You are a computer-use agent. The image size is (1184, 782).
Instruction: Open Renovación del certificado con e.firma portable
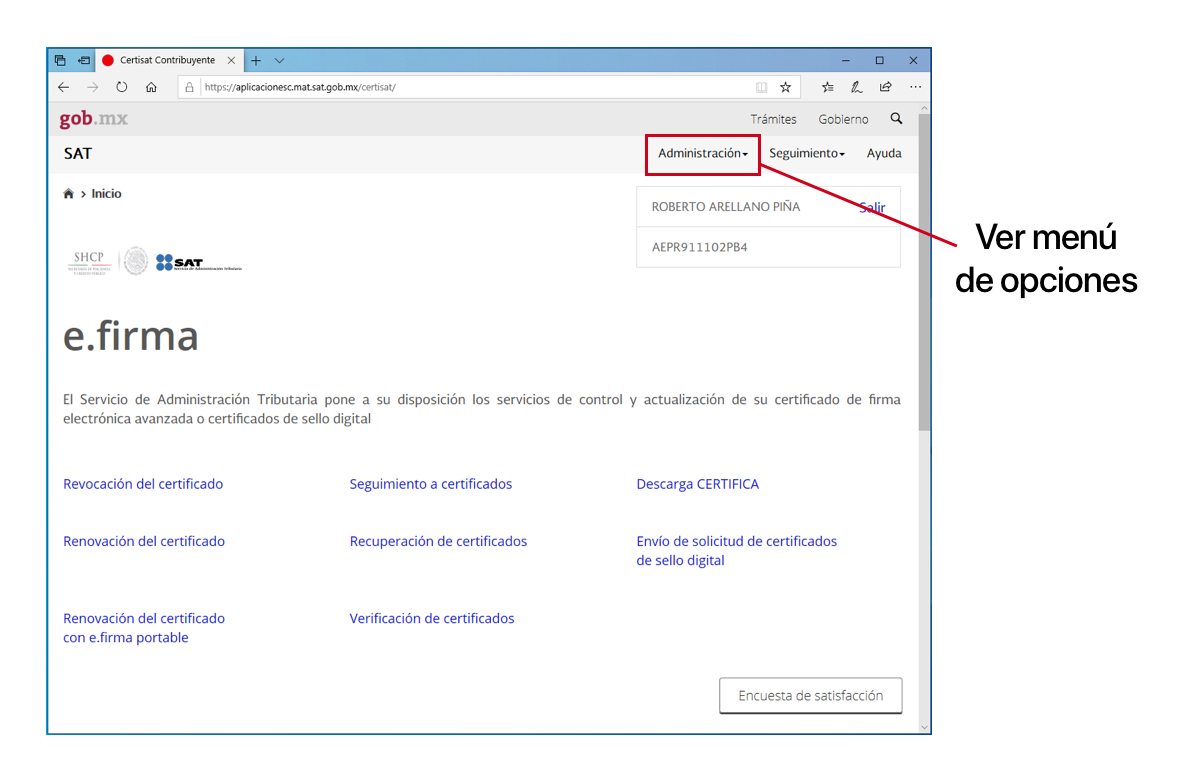144,628
